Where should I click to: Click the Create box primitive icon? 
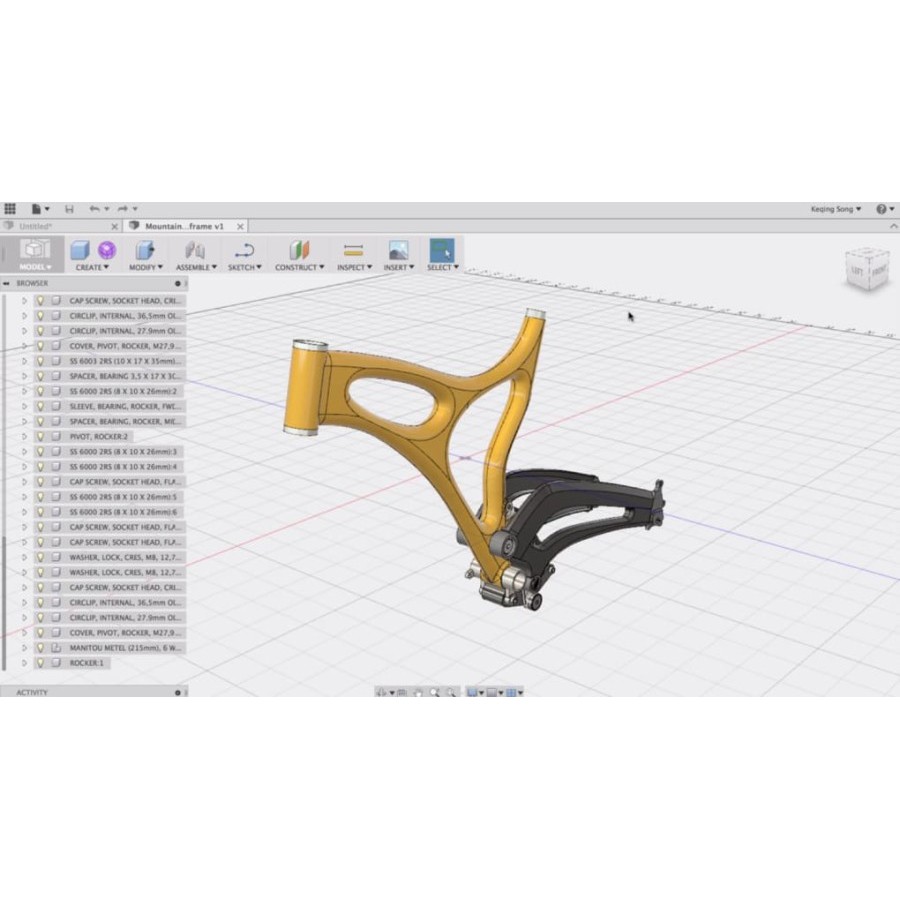(80, 250)
